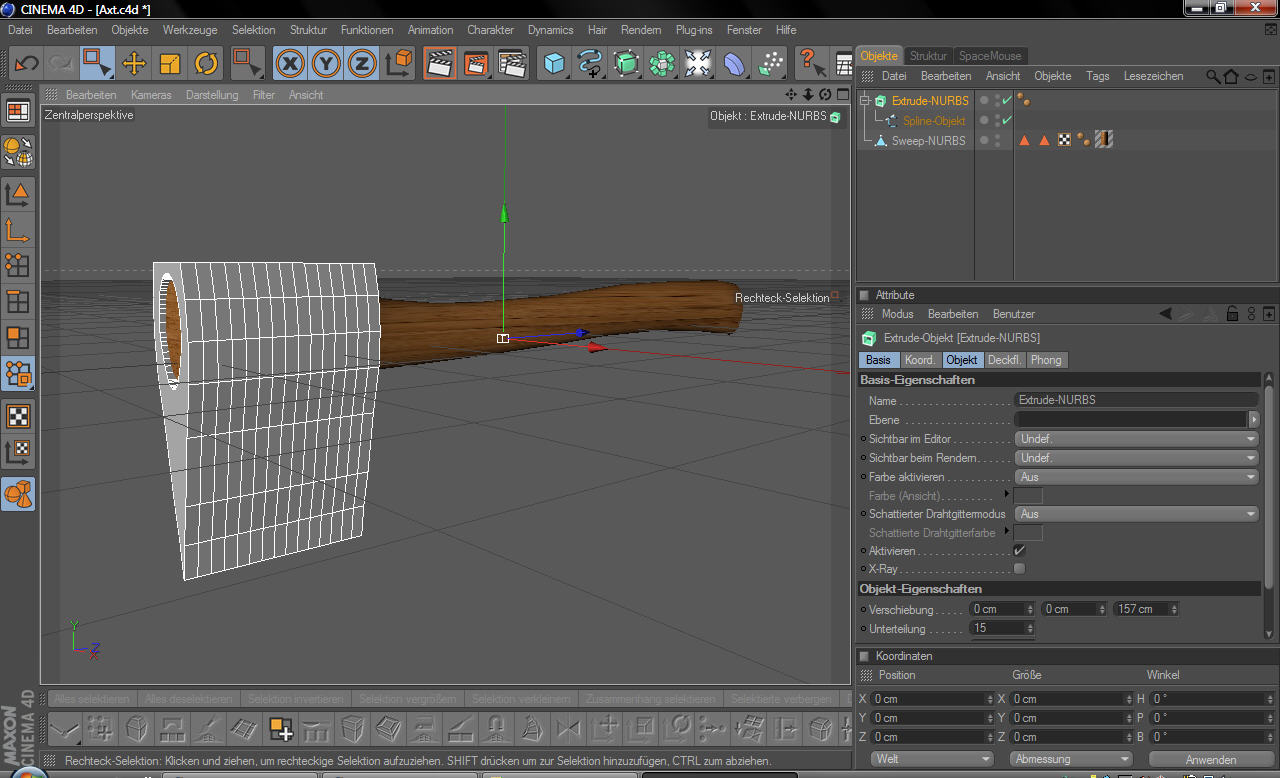Switch to the Deckfl. tab
1280x778 pixels.
pos(1004,360)
